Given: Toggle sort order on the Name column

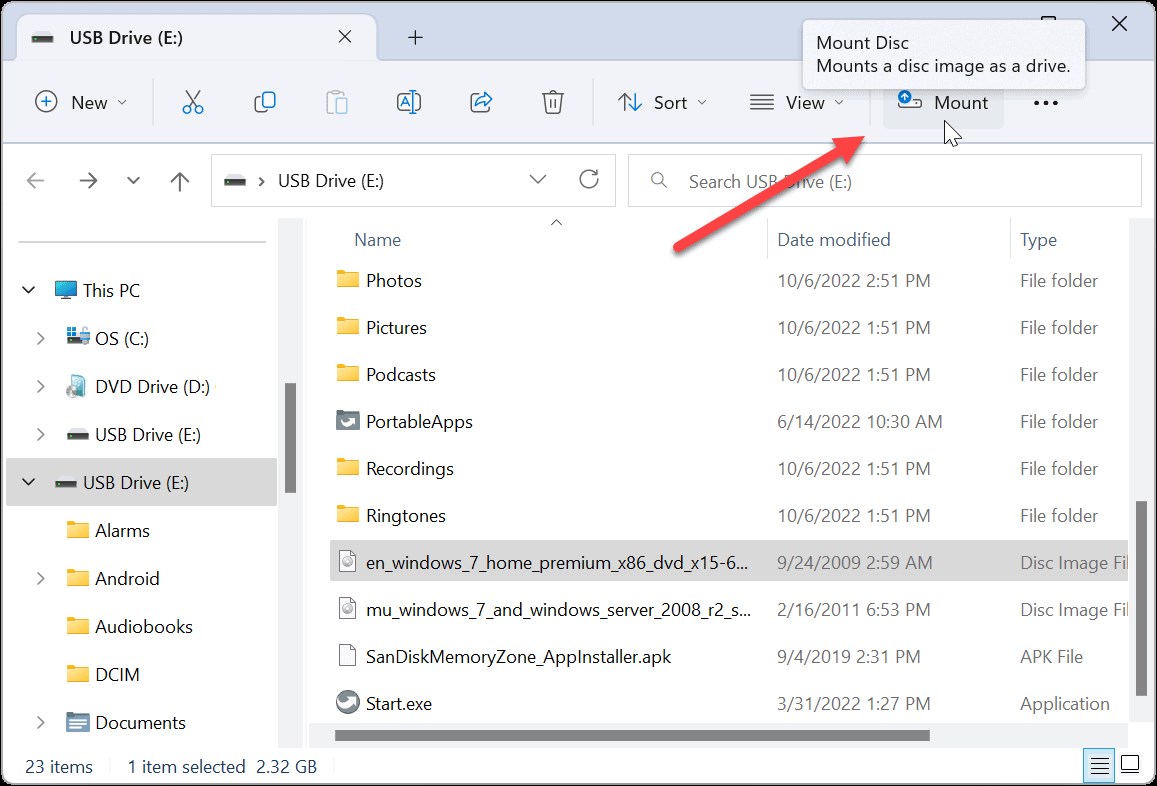Looking at the screenshot, I should tap(377, 239).
